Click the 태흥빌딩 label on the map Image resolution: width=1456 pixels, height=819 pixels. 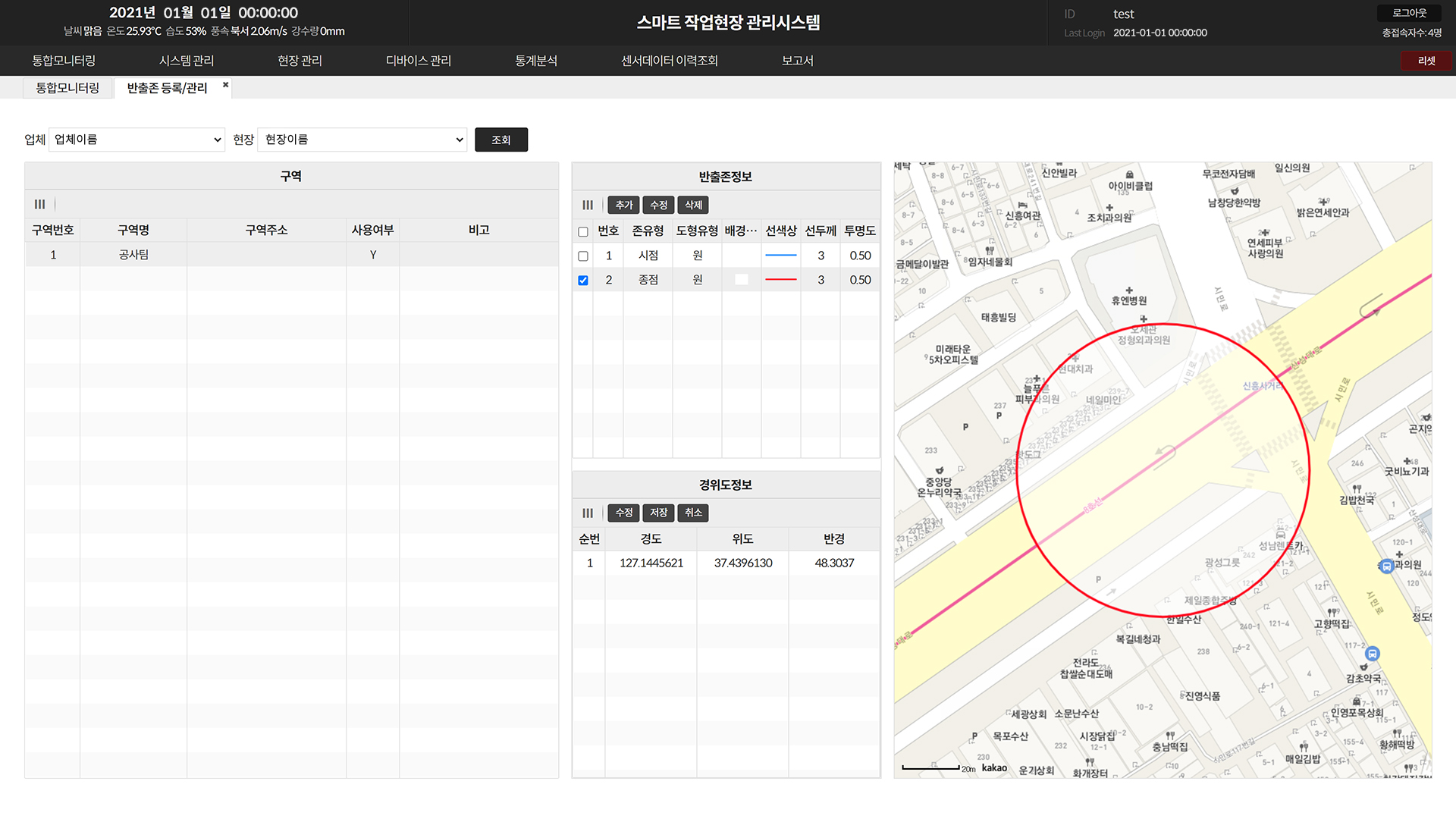pyautogui.click(x=999, y=318)
